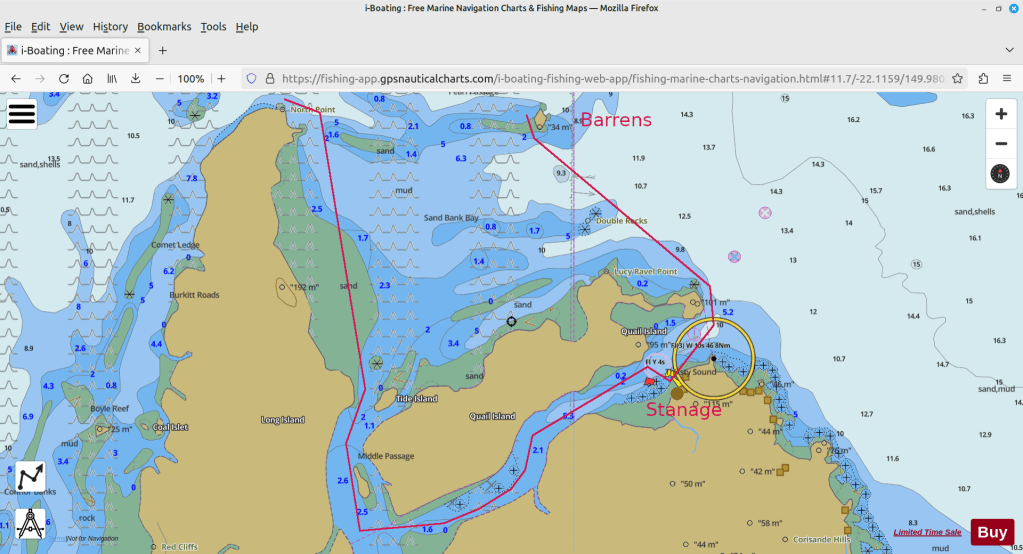Click the yellow-ringed light at Thirsty Sound

712,357
